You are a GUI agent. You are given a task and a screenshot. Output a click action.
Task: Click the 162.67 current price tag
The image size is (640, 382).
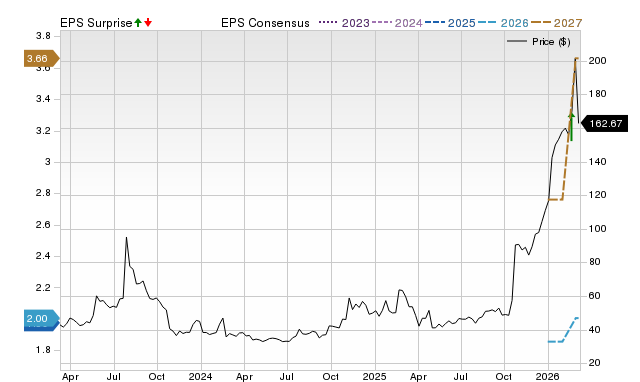pos(604,124)
